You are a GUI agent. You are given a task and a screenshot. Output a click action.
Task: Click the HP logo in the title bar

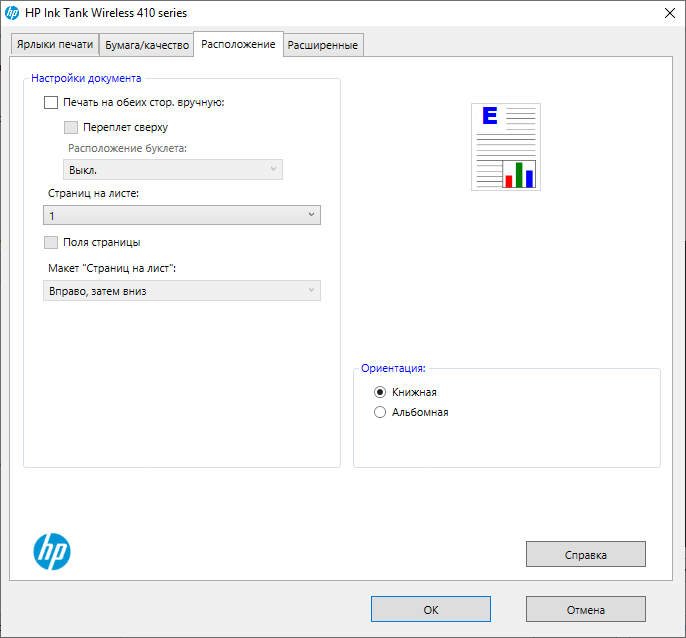click(x=12, y=13)
